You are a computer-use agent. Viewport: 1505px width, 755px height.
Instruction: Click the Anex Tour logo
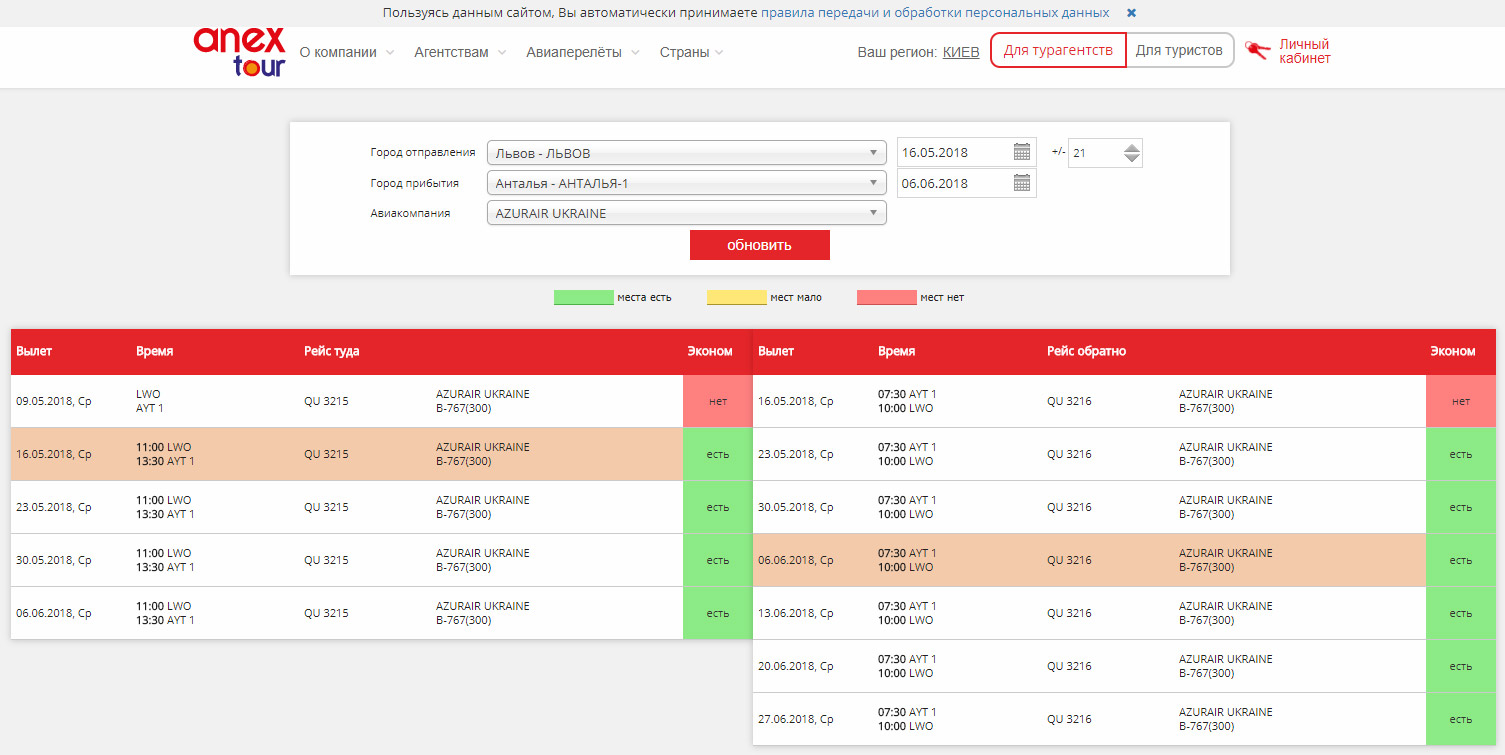(240, 53)
